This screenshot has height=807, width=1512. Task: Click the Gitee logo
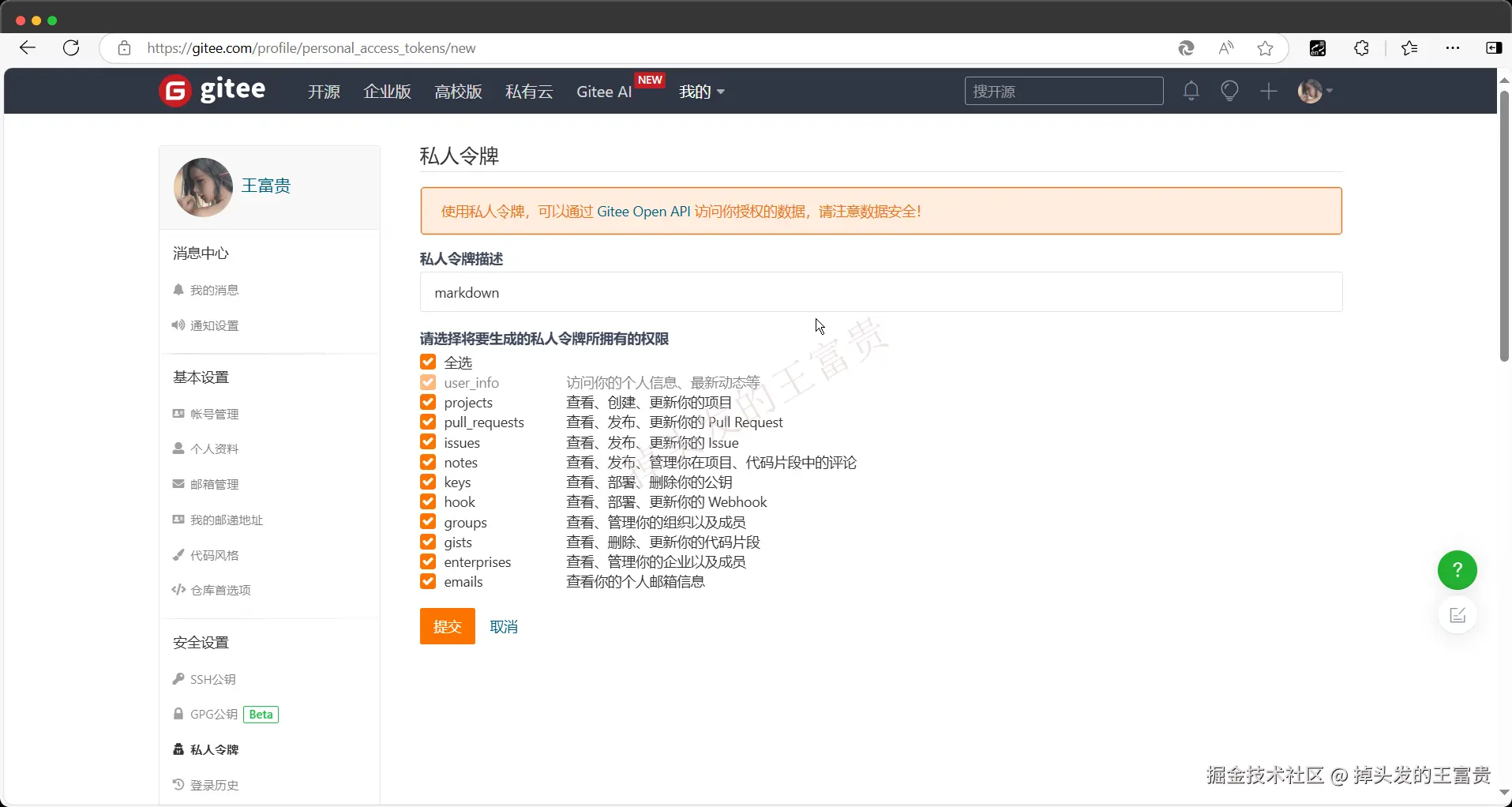pos(212,90)
